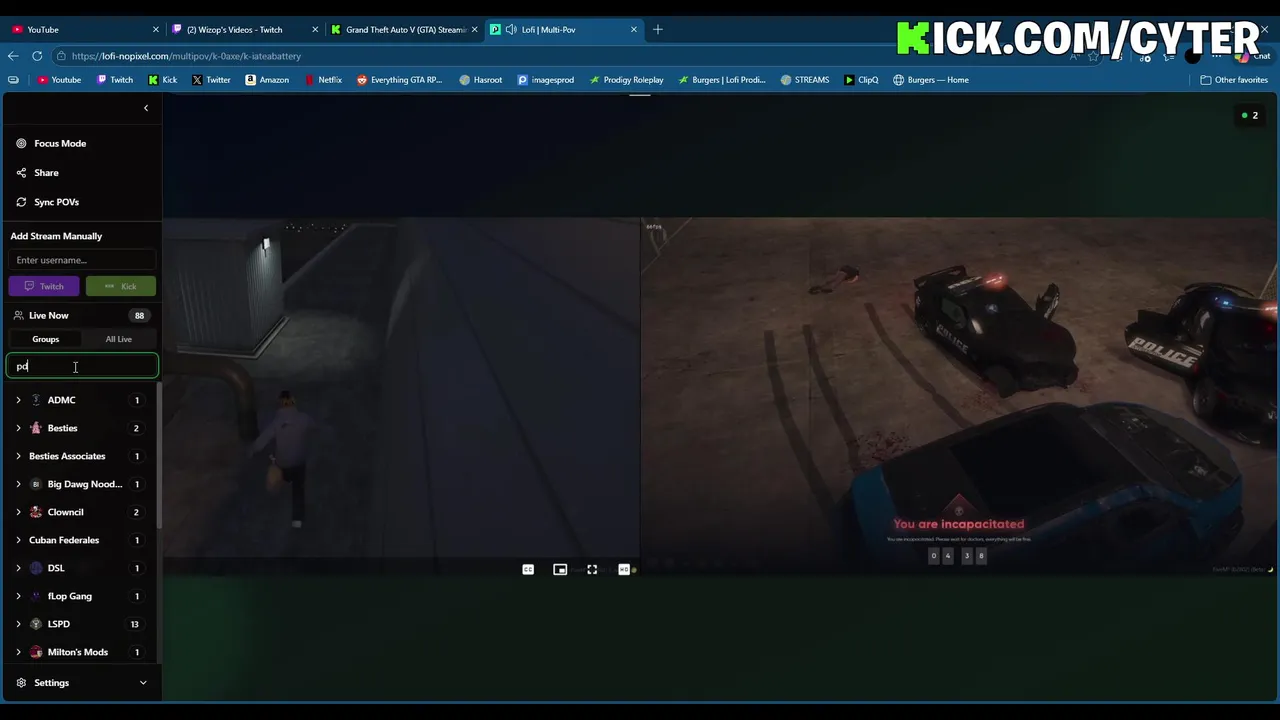Expand the DSL group
Image resolution: width=1280 pixels, height=720 pixels.
[x=18, y=568]
